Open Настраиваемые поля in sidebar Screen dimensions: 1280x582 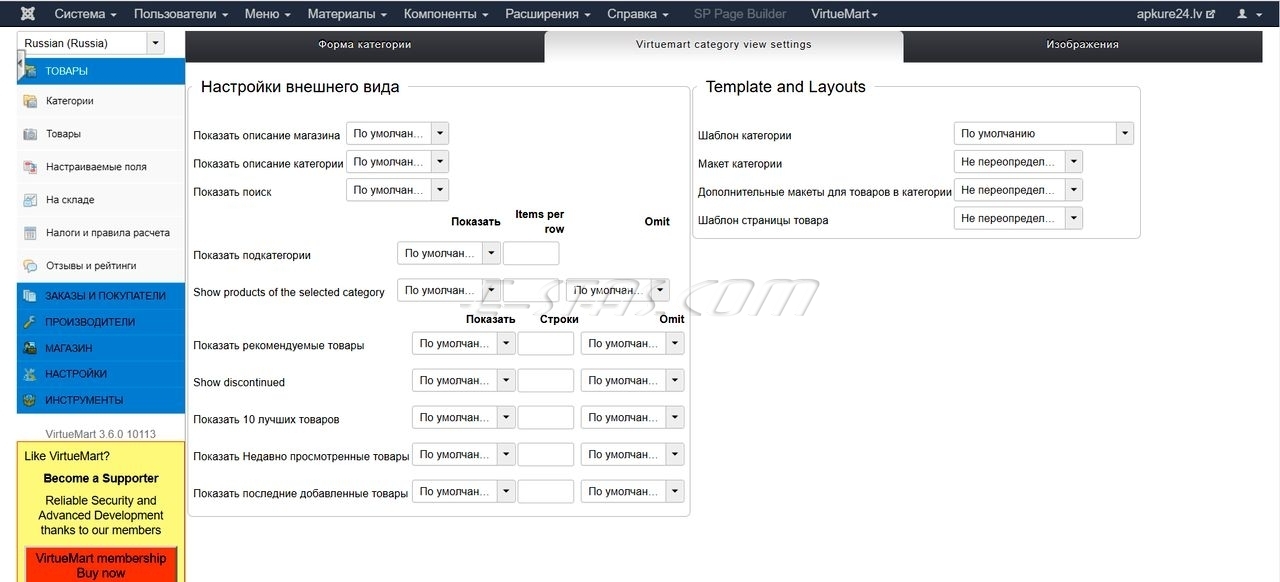coord(101,167)
